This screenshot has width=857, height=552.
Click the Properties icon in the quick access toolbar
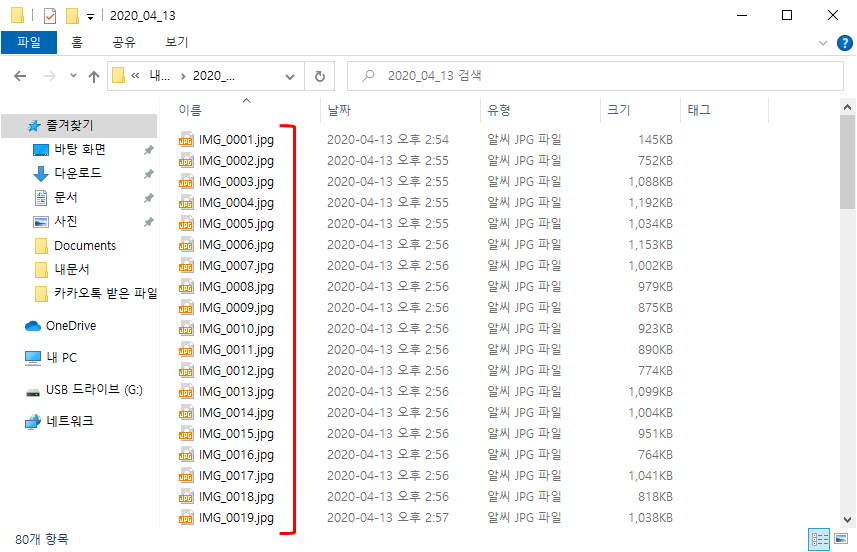(50, 16)
